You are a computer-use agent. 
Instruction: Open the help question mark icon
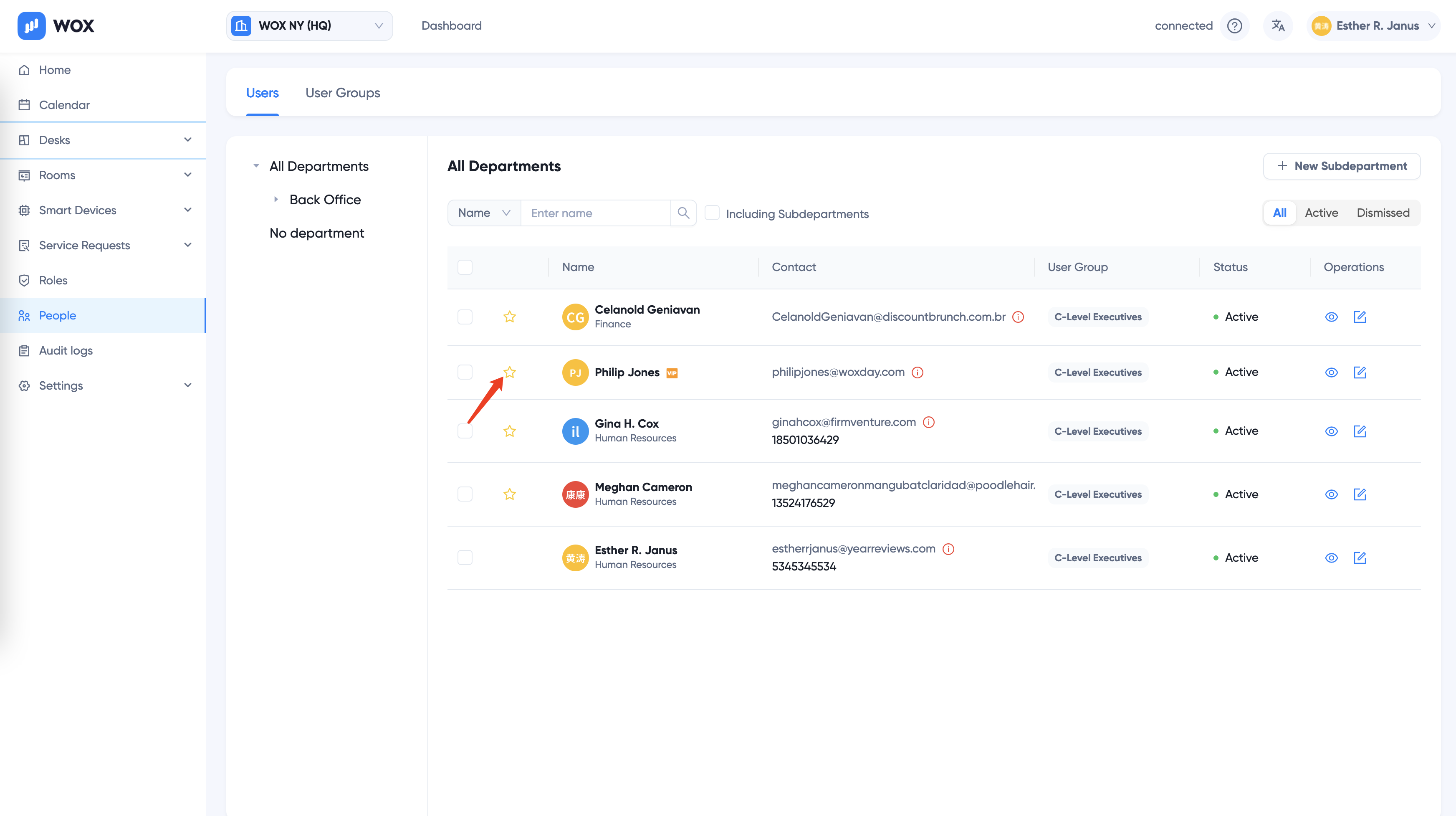1235,25
